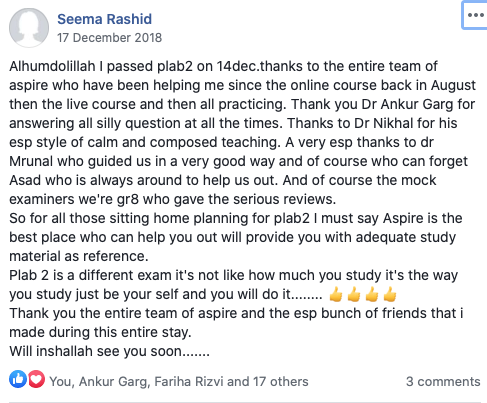The width and height of the screenshot is (487, 403).
Task: Click the blue Like reaction icon
Action: (x=18, y=379)
